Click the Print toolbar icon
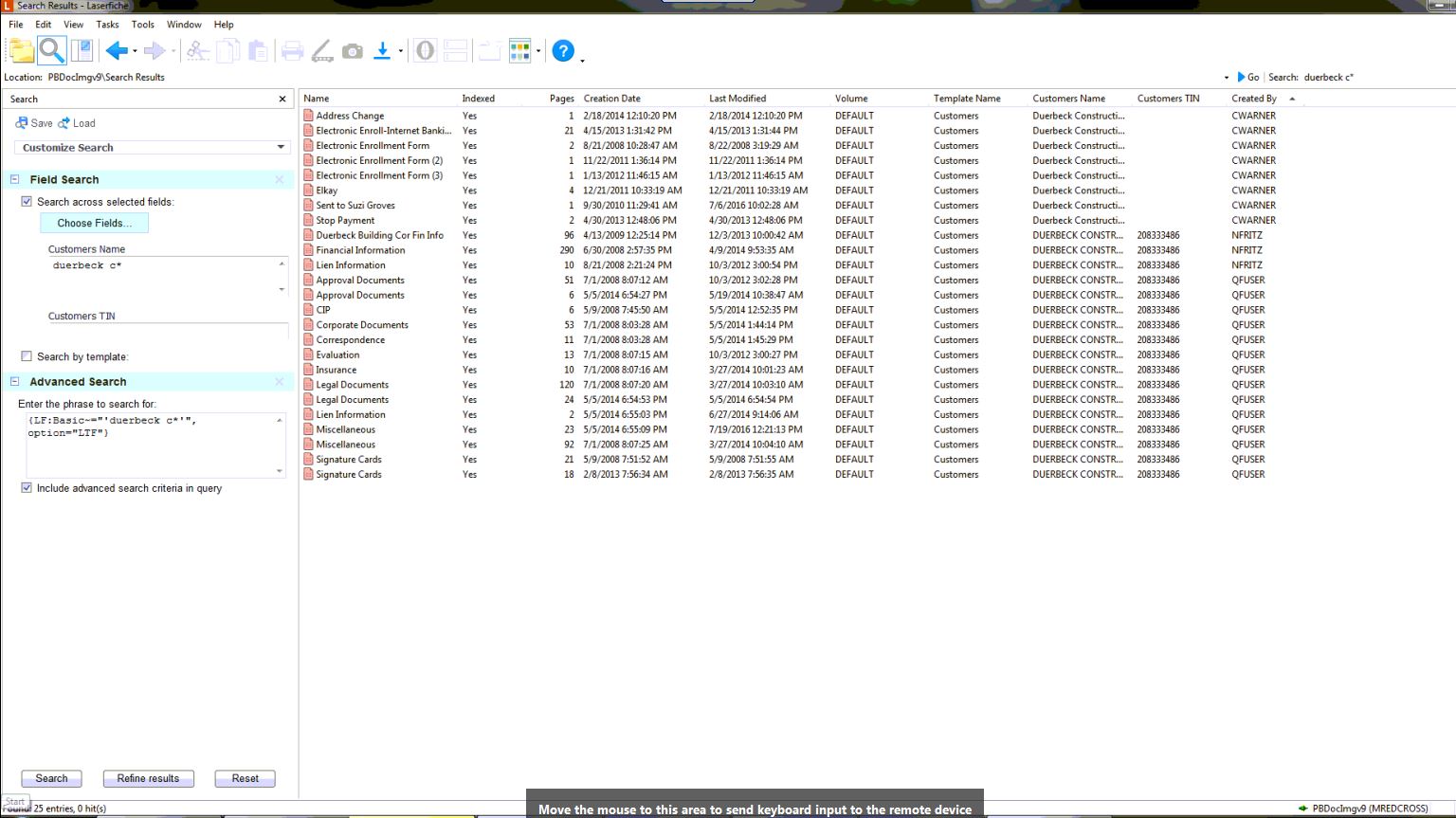The image size is (1456, 818). (x=292, y=51)
